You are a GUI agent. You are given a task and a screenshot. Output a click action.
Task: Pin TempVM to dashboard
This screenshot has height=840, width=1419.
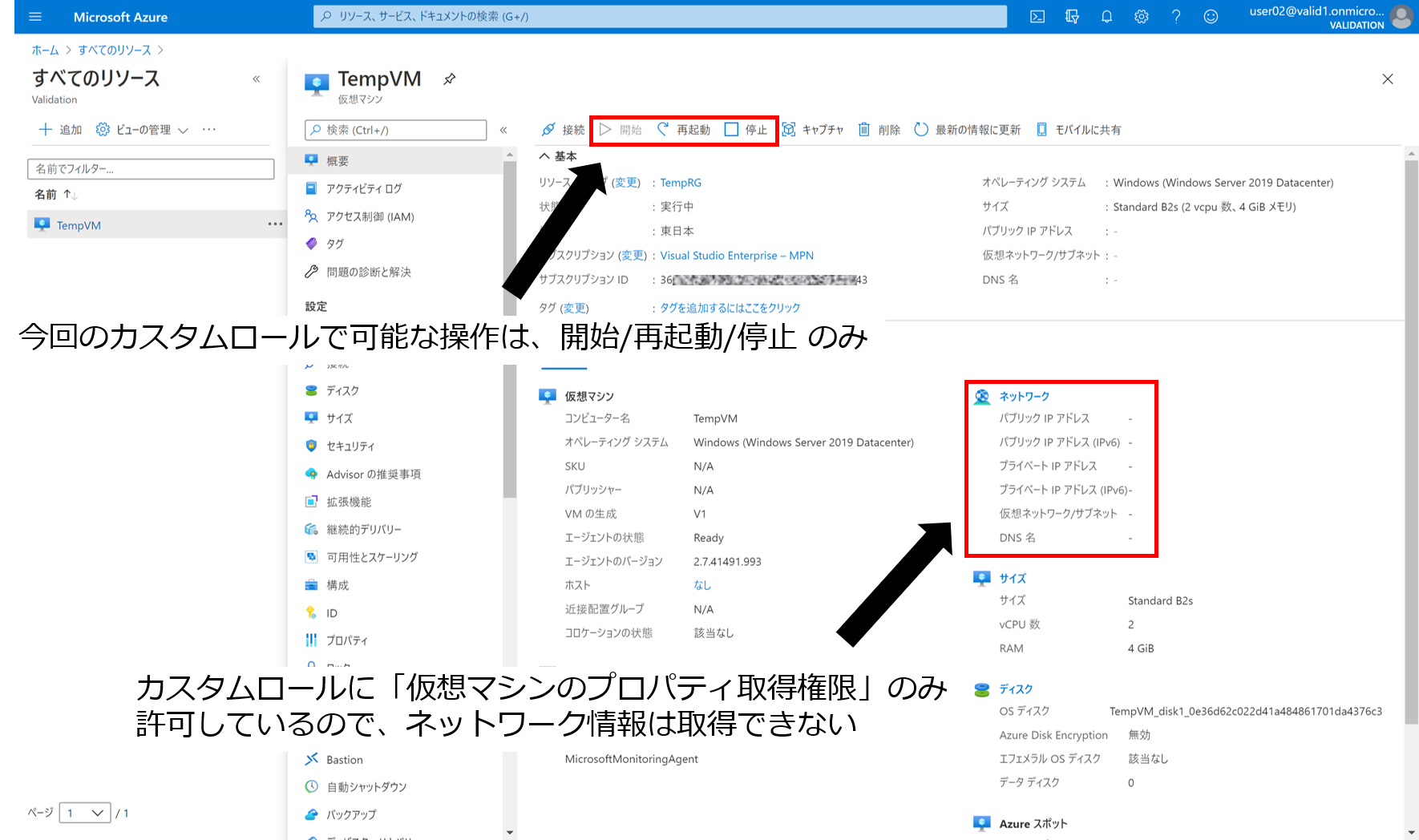click(449, 79)
